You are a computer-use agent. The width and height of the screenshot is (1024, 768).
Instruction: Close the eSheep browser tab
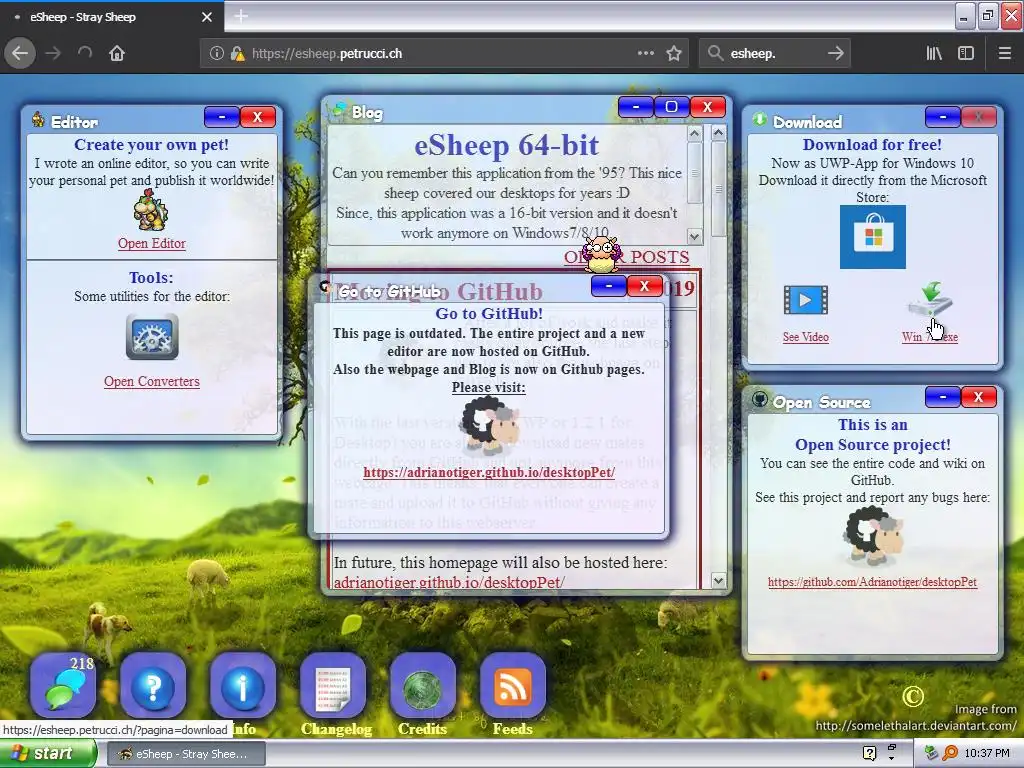click(207, 17)
